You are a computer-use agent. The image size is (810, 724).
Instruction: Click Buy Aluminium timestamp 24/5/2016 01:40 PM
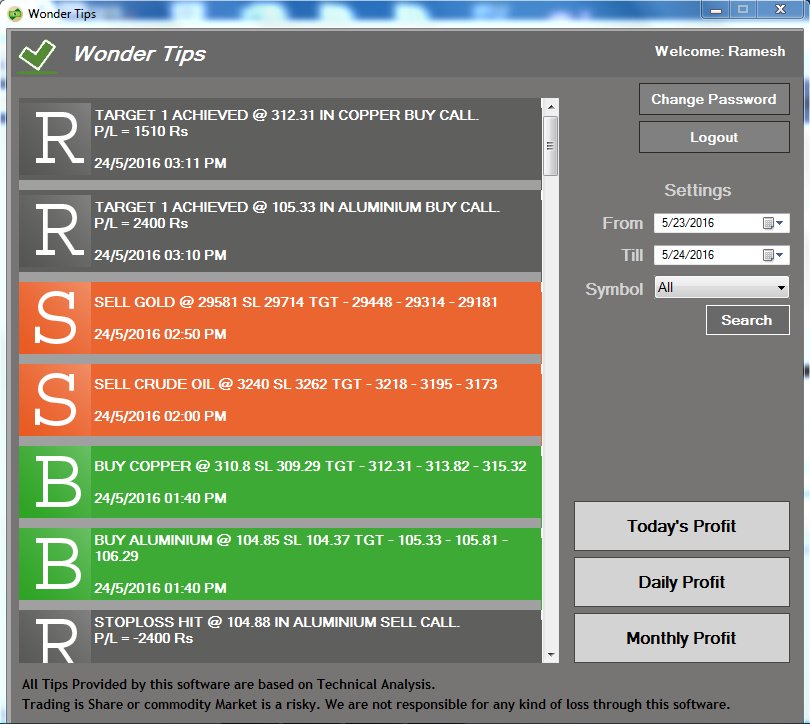click(x=160, y=588)
